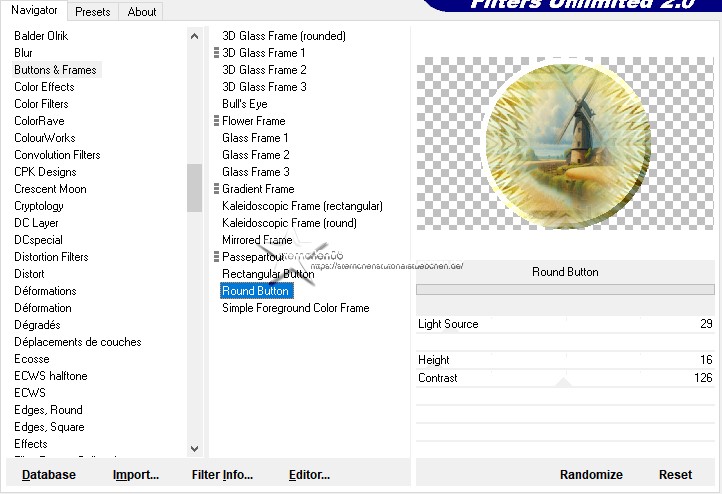The height and width of the screenshot is (494, 722).
Task: Choose Round Button filter
Action: click(x=256, y=291)
